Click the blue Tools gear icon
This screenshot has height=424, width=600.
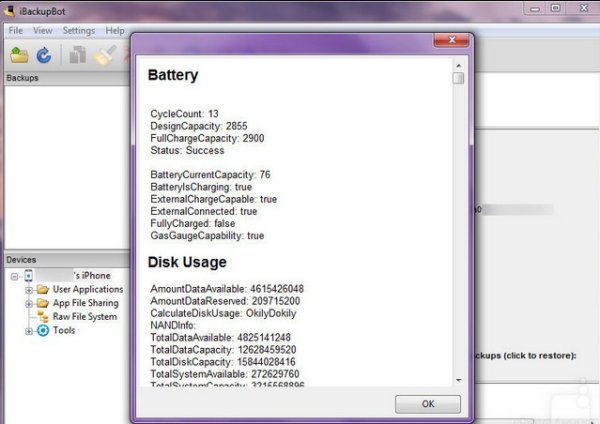tap(43, 331)
